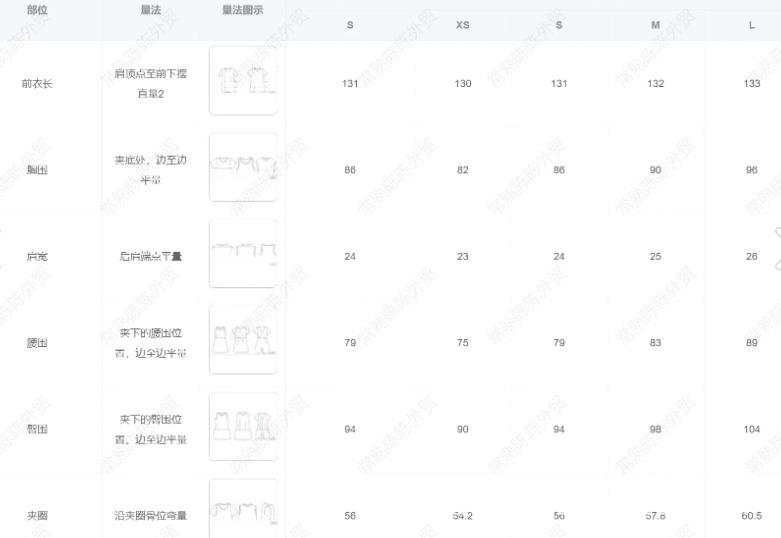The width and height of the screenshot is (781, 538).
Task: Open the 胸围 measurement diagram thumbnail
Action: 243,167
